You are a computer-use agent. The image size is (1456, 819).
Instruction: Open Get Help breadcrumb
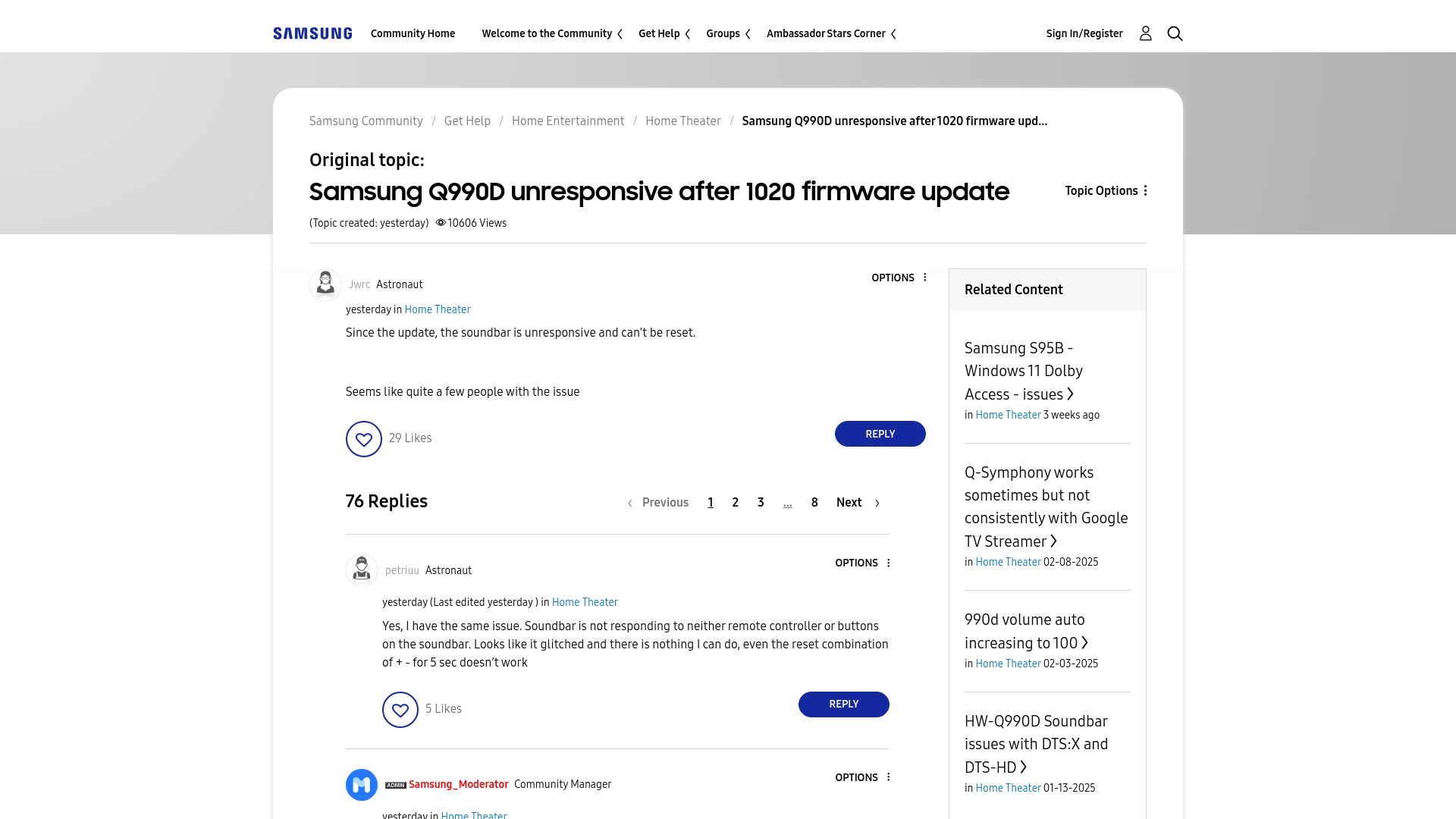[x=467, y=121]
